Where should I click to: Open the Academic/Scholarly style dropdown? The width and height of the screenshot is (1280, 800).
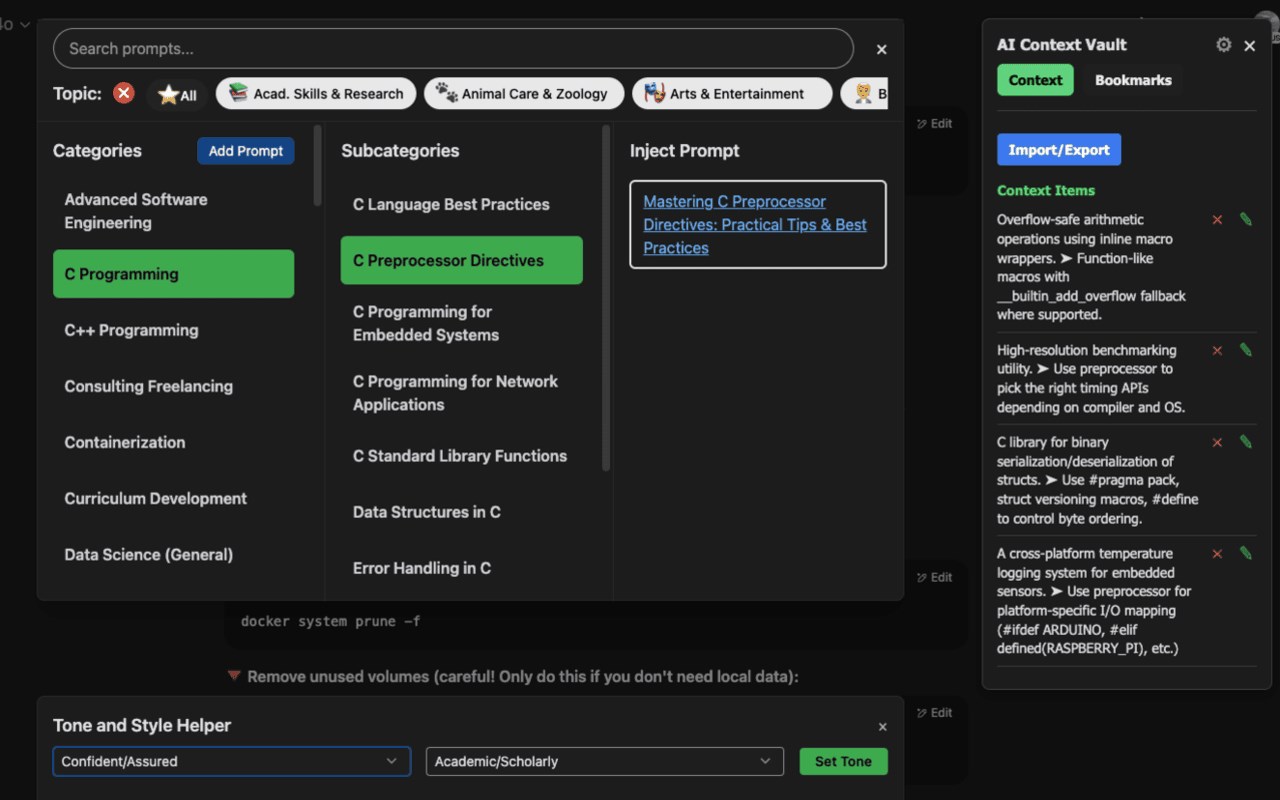tap(604, 761)
